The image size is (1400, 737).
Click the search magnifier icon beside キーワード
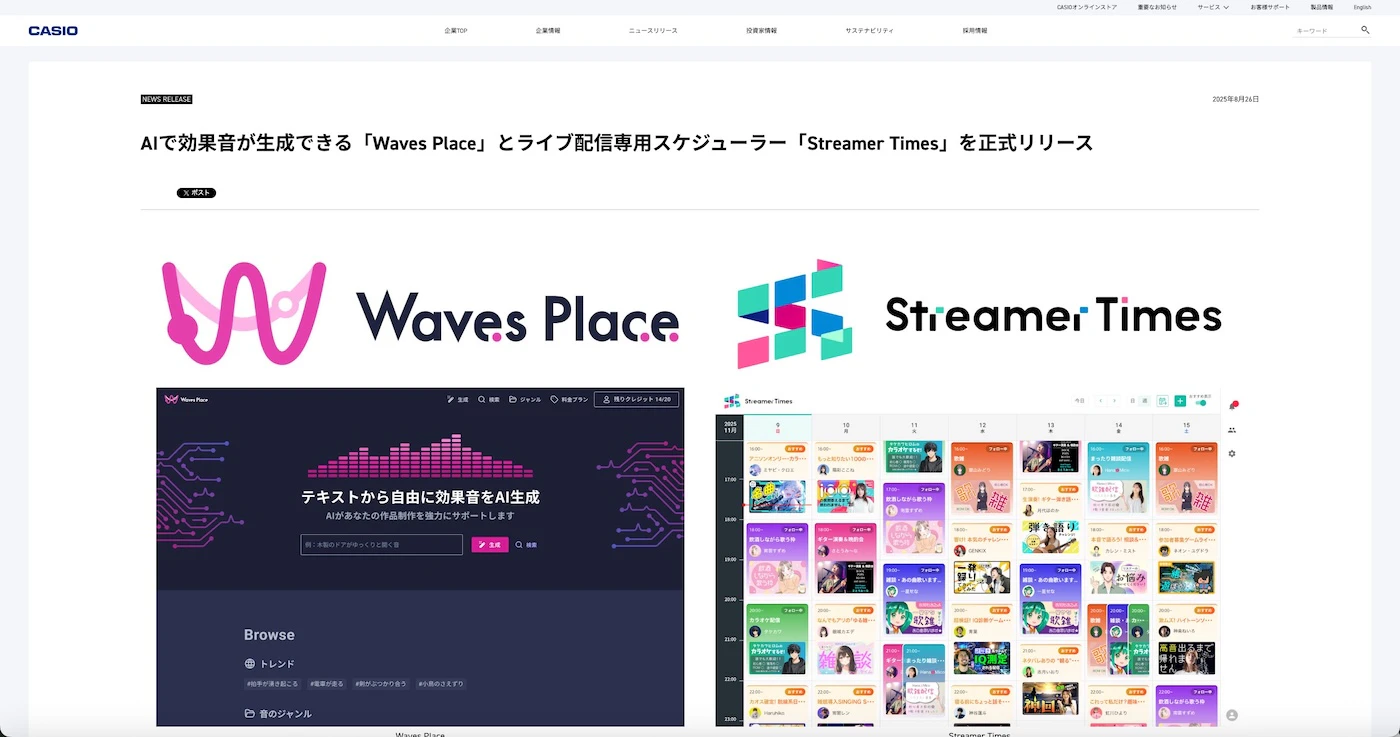[x=1365, y=30]
